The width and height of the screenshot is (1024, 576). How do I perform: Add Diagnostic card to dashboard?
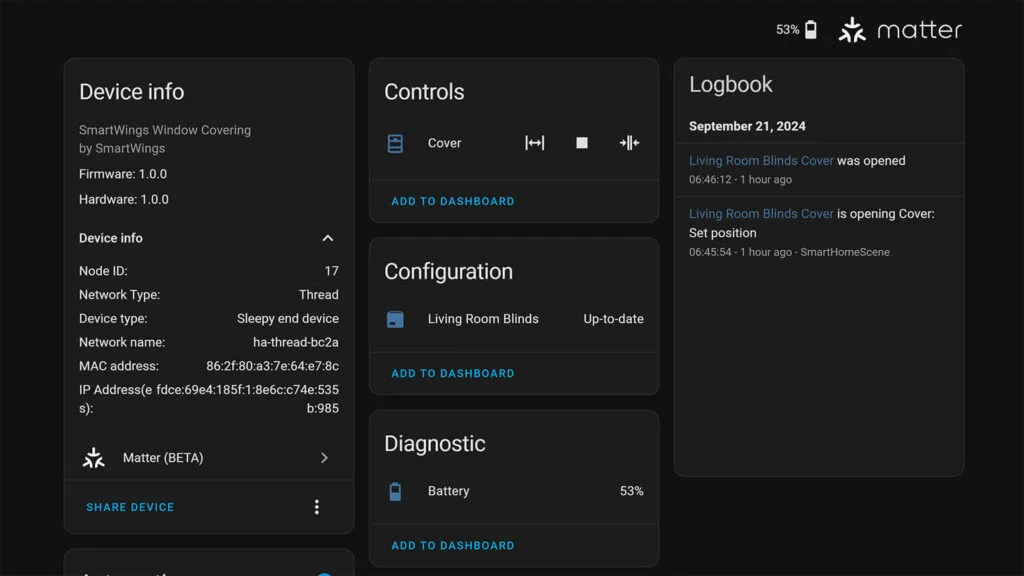pyautogui.click(x=453, y=545)
